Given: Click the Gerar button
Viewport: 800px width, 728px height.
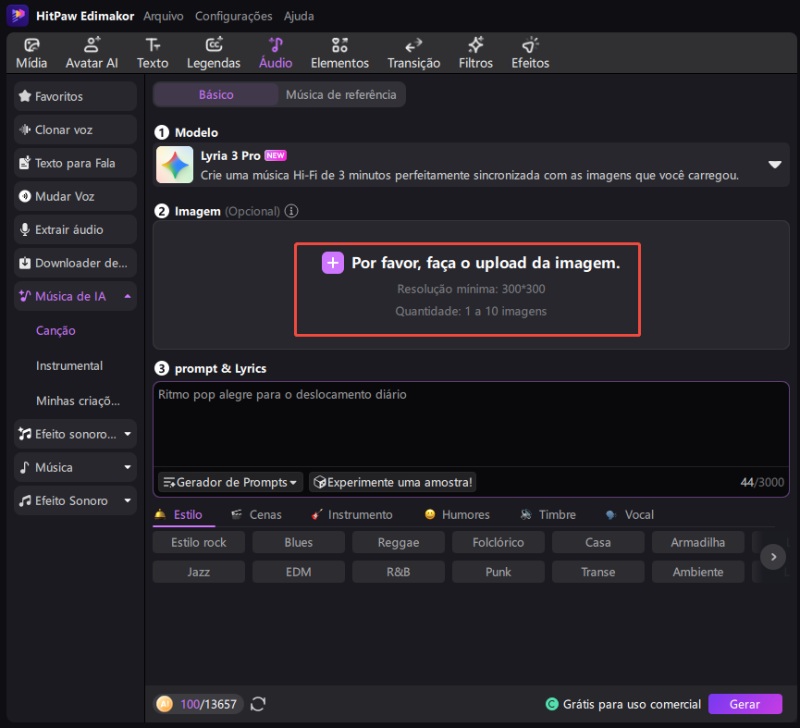Looking at the screenshot, I should click(x=745, y=704).
